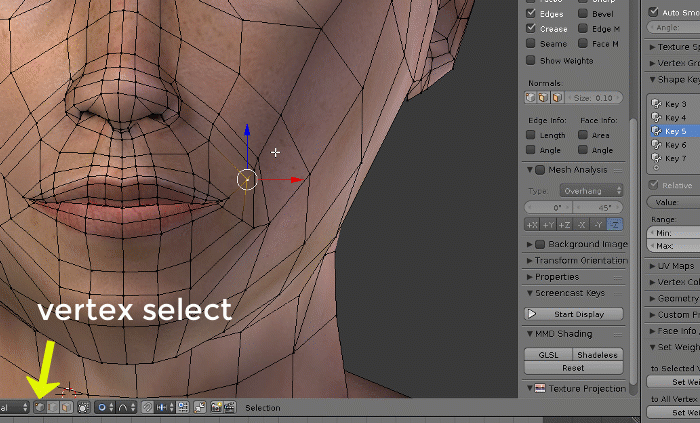Toggle limit selection to visible
700x423 pixels.
pos(83,407)
